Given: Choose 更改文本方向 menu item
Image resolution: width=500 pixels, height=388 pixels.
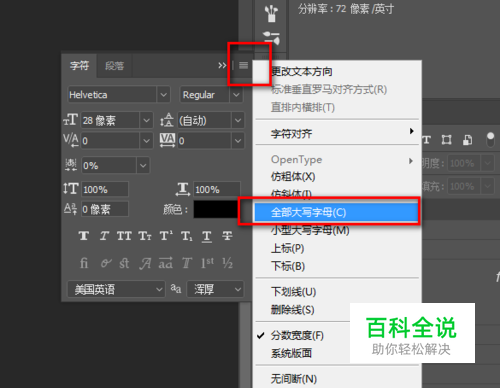Looking at the screenshot, I should click(x=337, y=71).
